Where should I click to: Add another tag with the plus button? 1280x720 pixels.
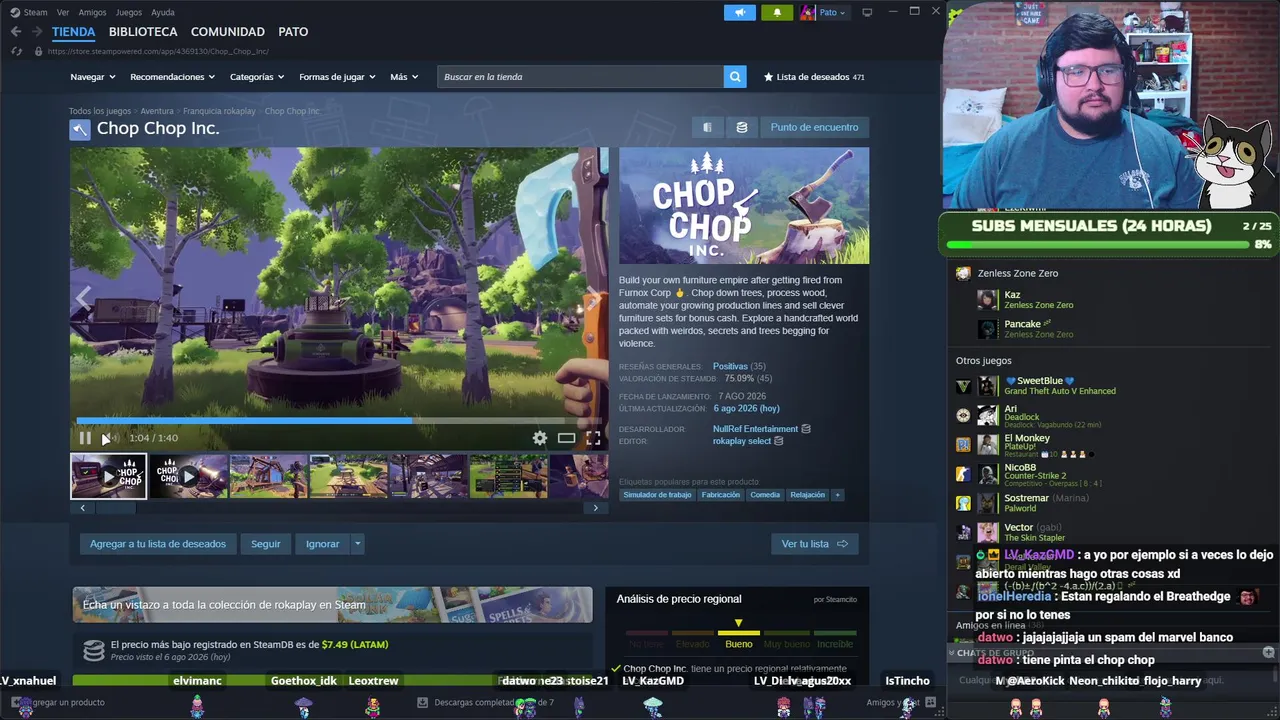pyautogui.click(x=837, y=495)
